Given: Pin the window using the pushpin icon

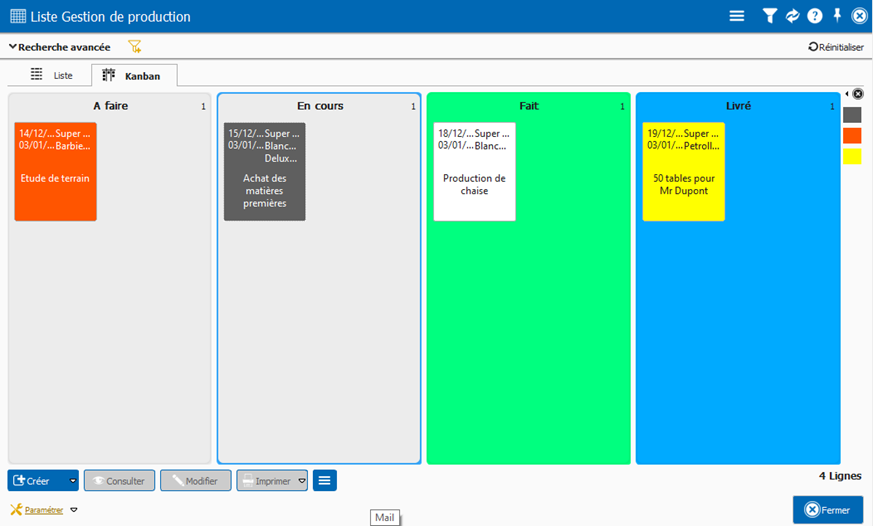Looking at the screenshot, I should (x=837, y=16).
